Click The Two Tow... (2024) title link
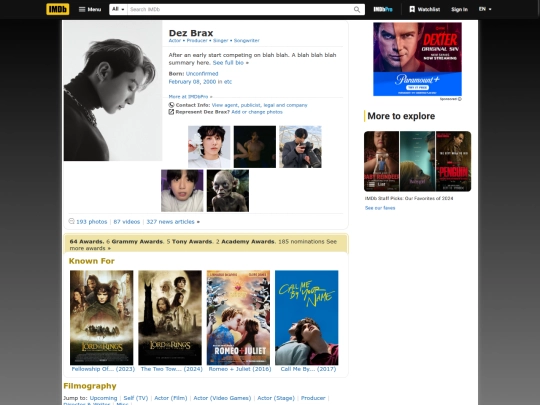Image resolution: width=540 pixels, height=405 pixels. [172, 369]
